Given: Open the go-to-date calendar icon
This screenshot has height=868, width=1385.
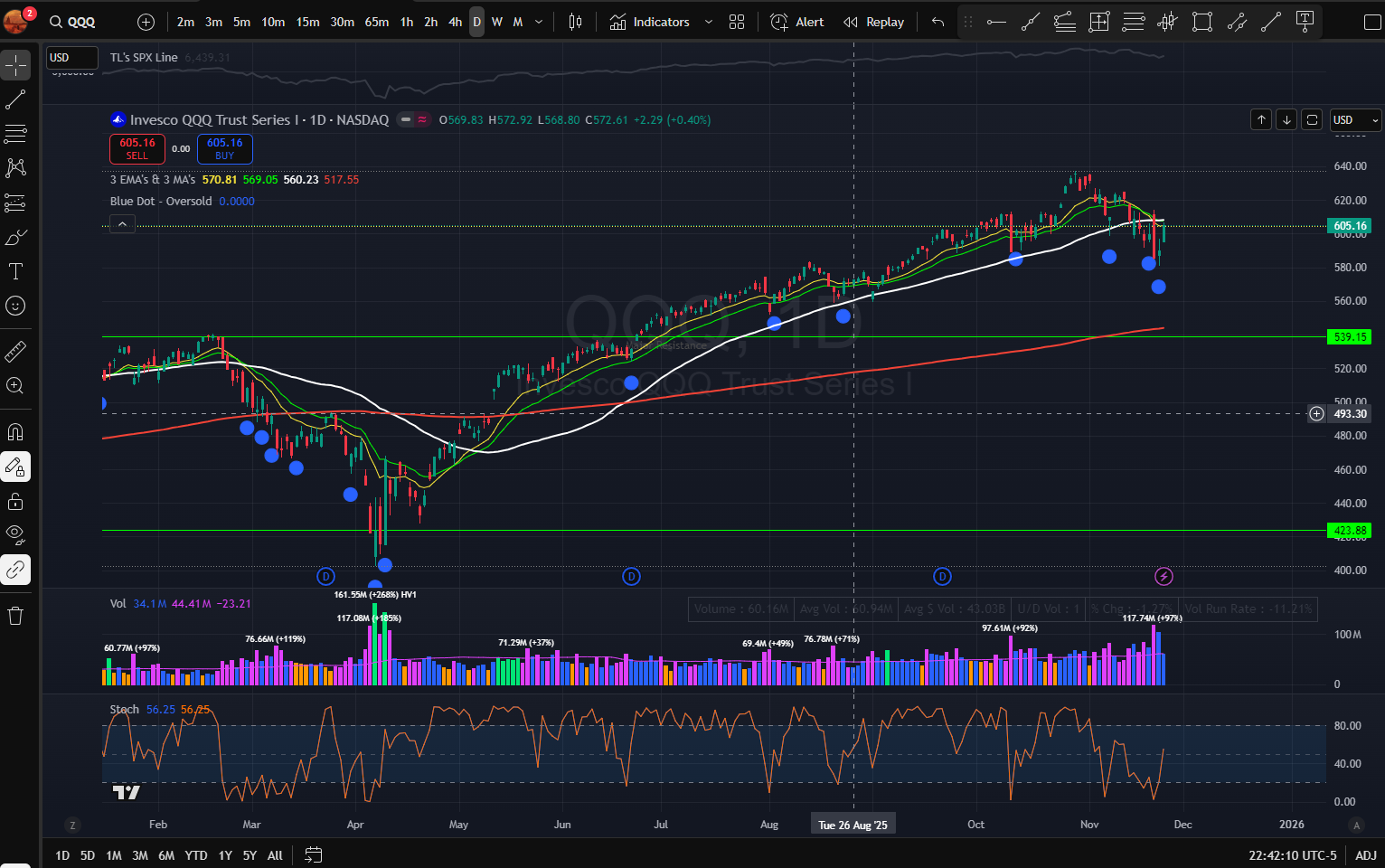Looking at the screenshot, I should pos(313,854).
